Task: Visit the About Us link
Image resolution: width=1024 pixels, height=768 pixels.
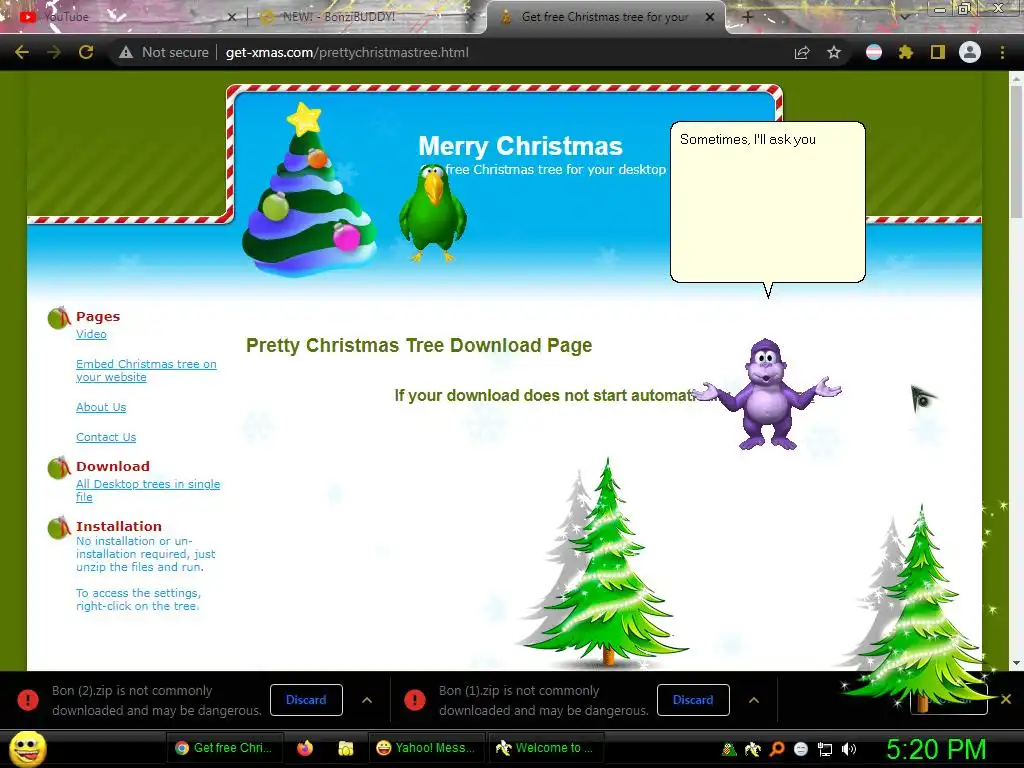Action: [x=101, y=407]
